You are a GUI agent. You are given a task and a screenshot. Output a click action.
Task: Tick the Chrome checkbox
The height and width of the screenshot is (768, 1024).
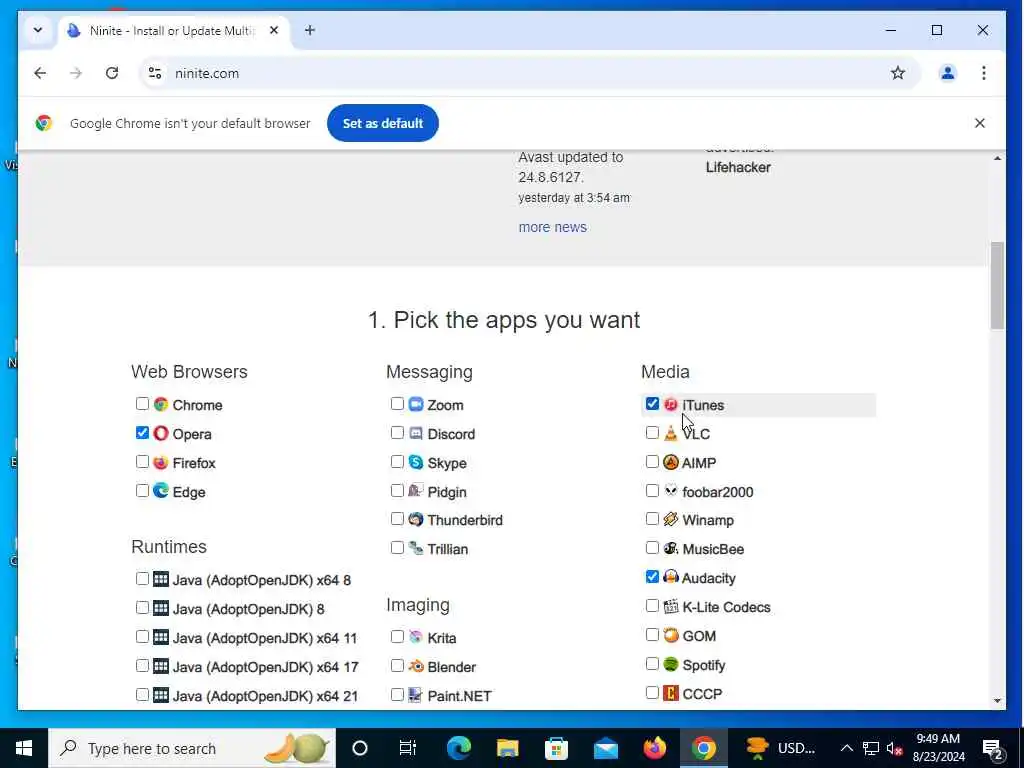(142, 404)
